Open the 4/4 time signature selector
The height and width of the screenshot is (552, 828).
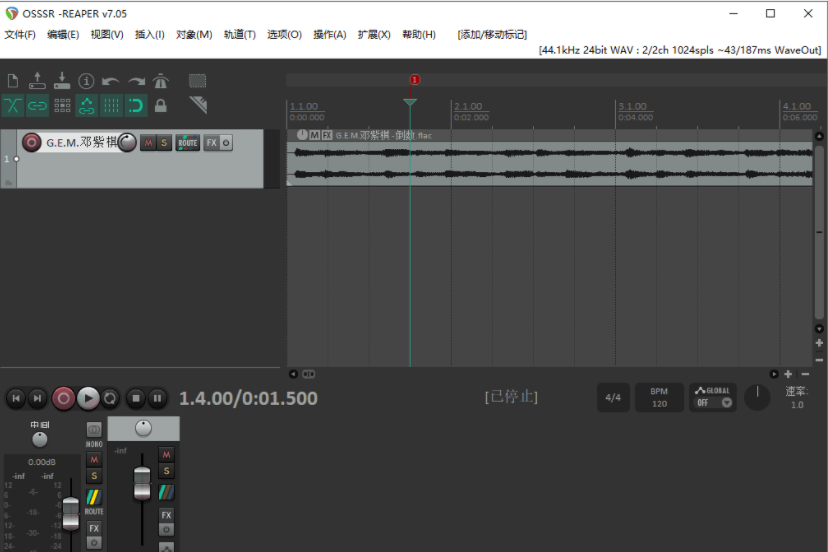[x=612, y=397]
